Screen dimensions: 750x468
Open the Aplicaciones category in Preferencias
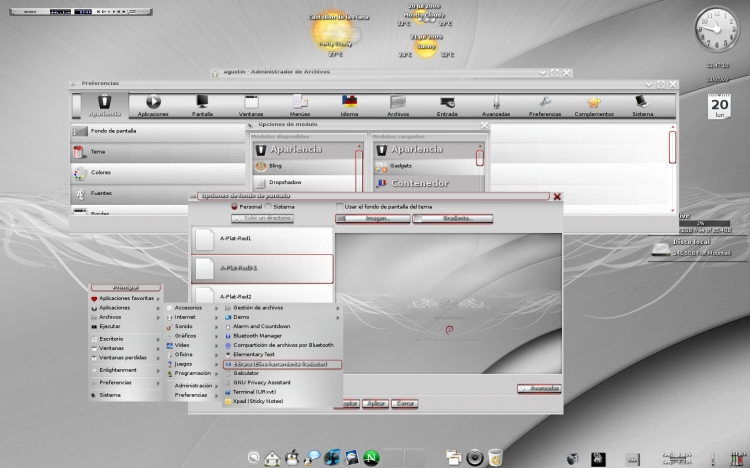pyautogui.click(x=153, y=105)
